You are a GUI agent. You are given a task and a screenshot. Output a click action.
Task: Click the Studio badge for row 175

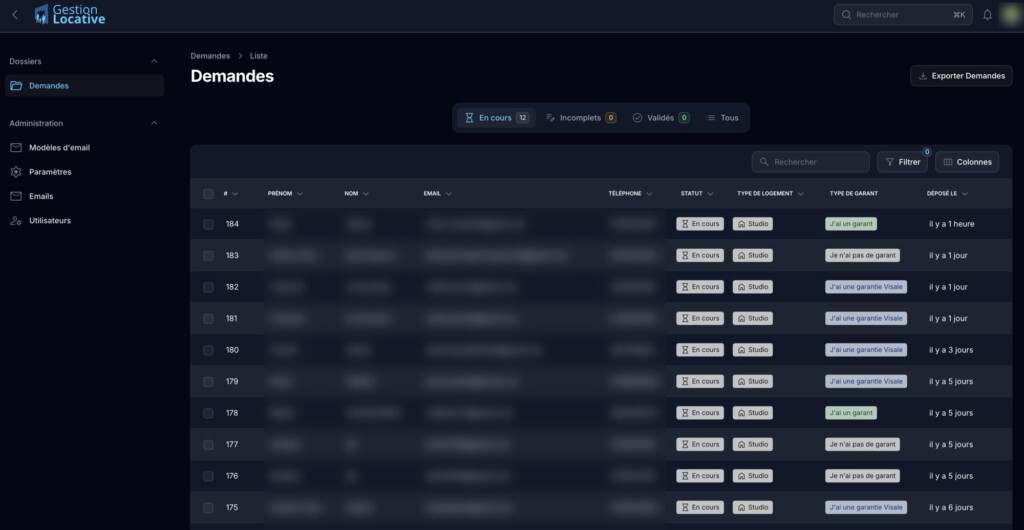(752, 507)
